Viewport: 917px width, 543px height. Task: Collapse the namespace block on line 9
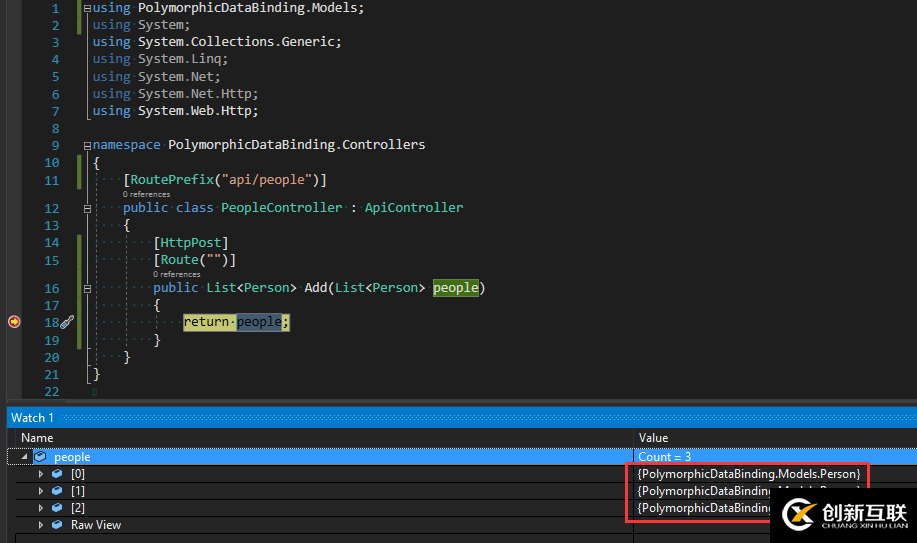coord(87,146)
